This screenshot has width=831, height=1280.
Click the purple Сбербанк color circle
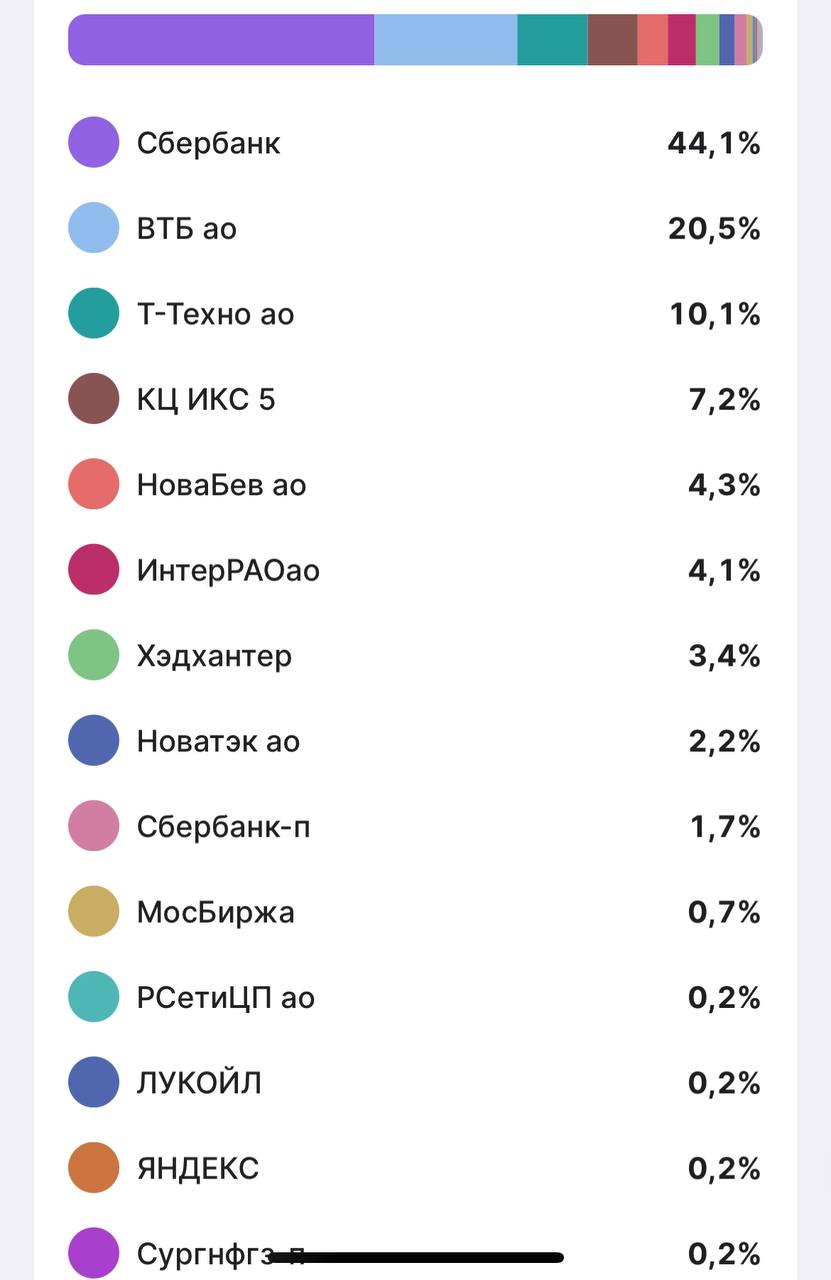tap(94, 143)
